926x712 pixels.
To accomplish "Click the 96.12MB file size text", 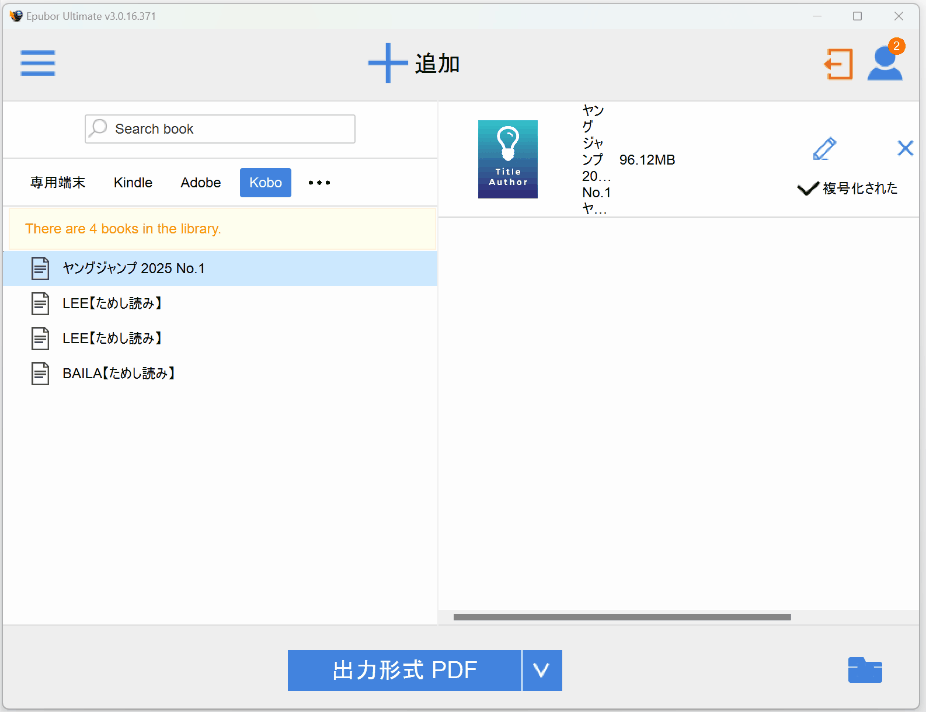I will (x=647, y=160).
